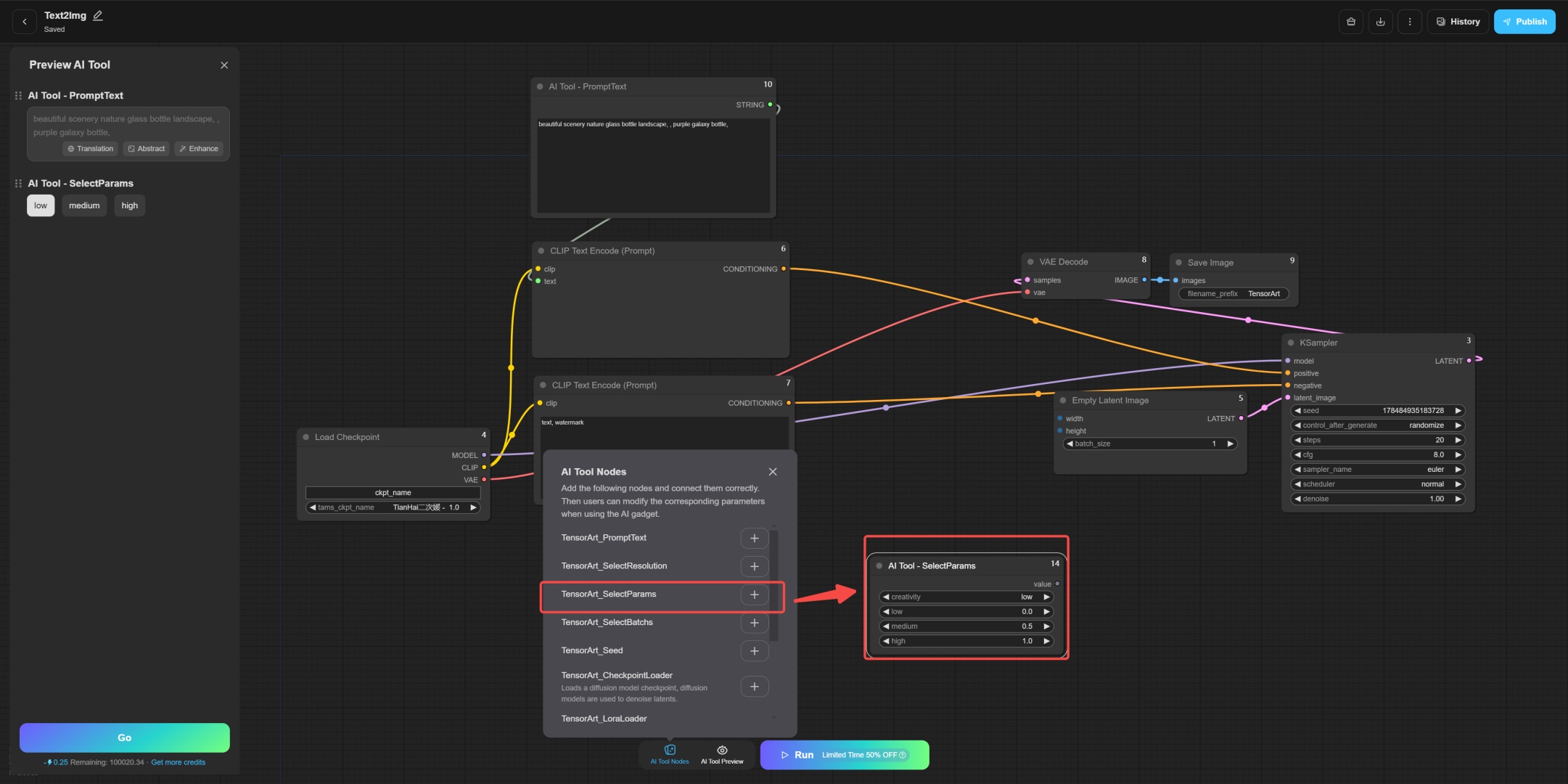Select the high option in SelectParams
This screenshot has width=1568, height=784.
[129, 205]
